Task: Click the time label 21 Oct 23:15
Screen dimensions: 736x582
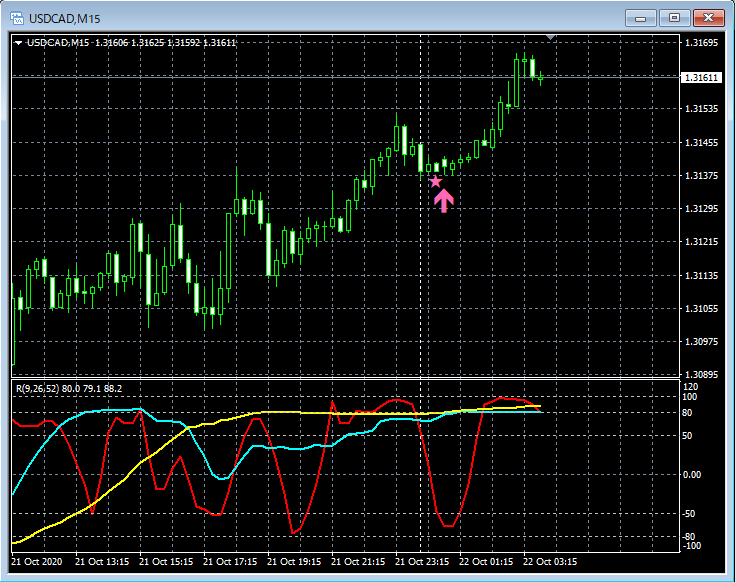Action: click(422, 561)
